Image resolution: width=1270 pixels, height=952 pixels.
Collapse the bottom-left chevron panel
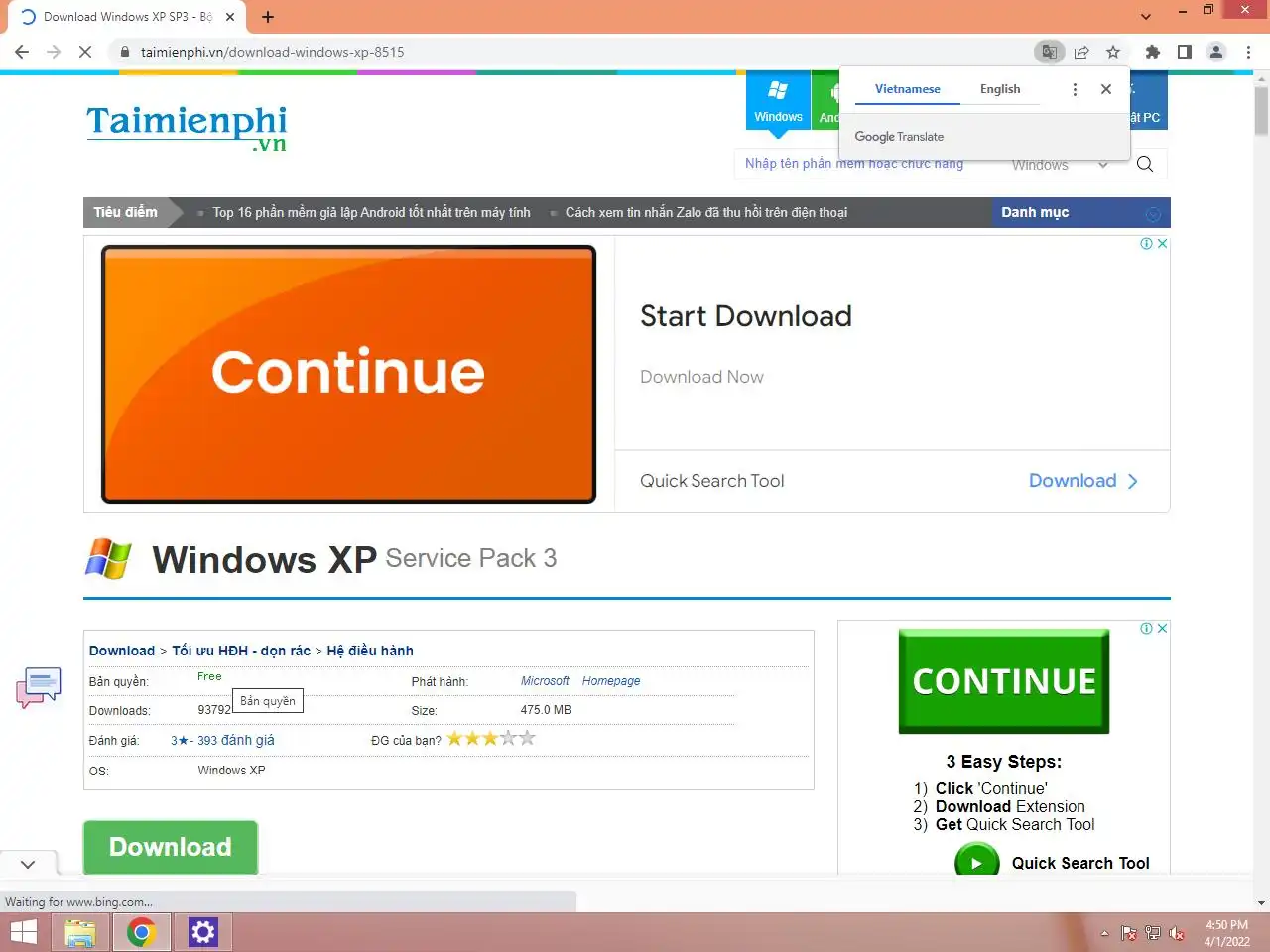(x=28, y=864)
